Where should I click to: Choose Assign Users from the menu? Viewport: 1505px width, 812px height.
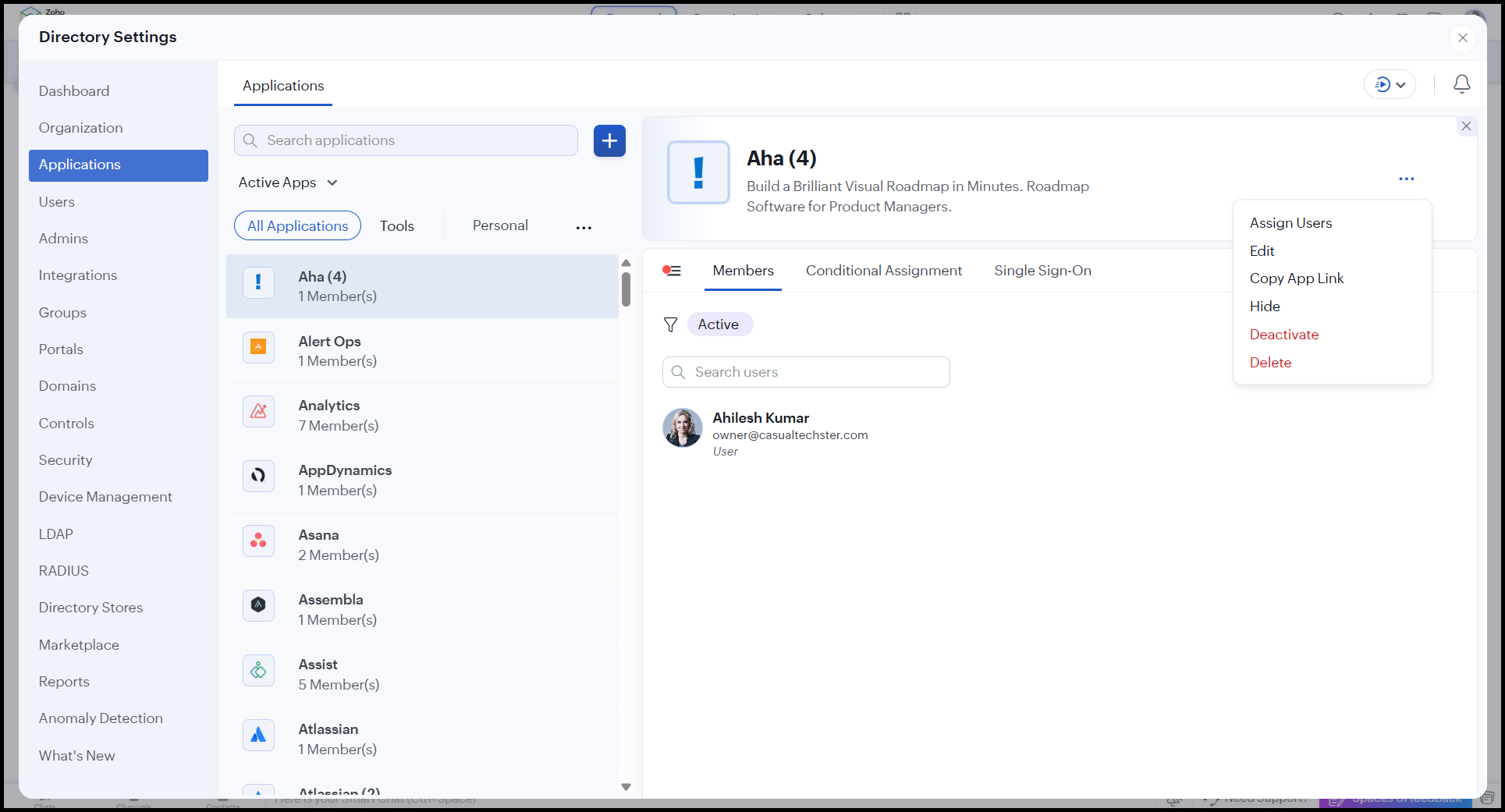pyautogui.click(x=1290, y=223)
